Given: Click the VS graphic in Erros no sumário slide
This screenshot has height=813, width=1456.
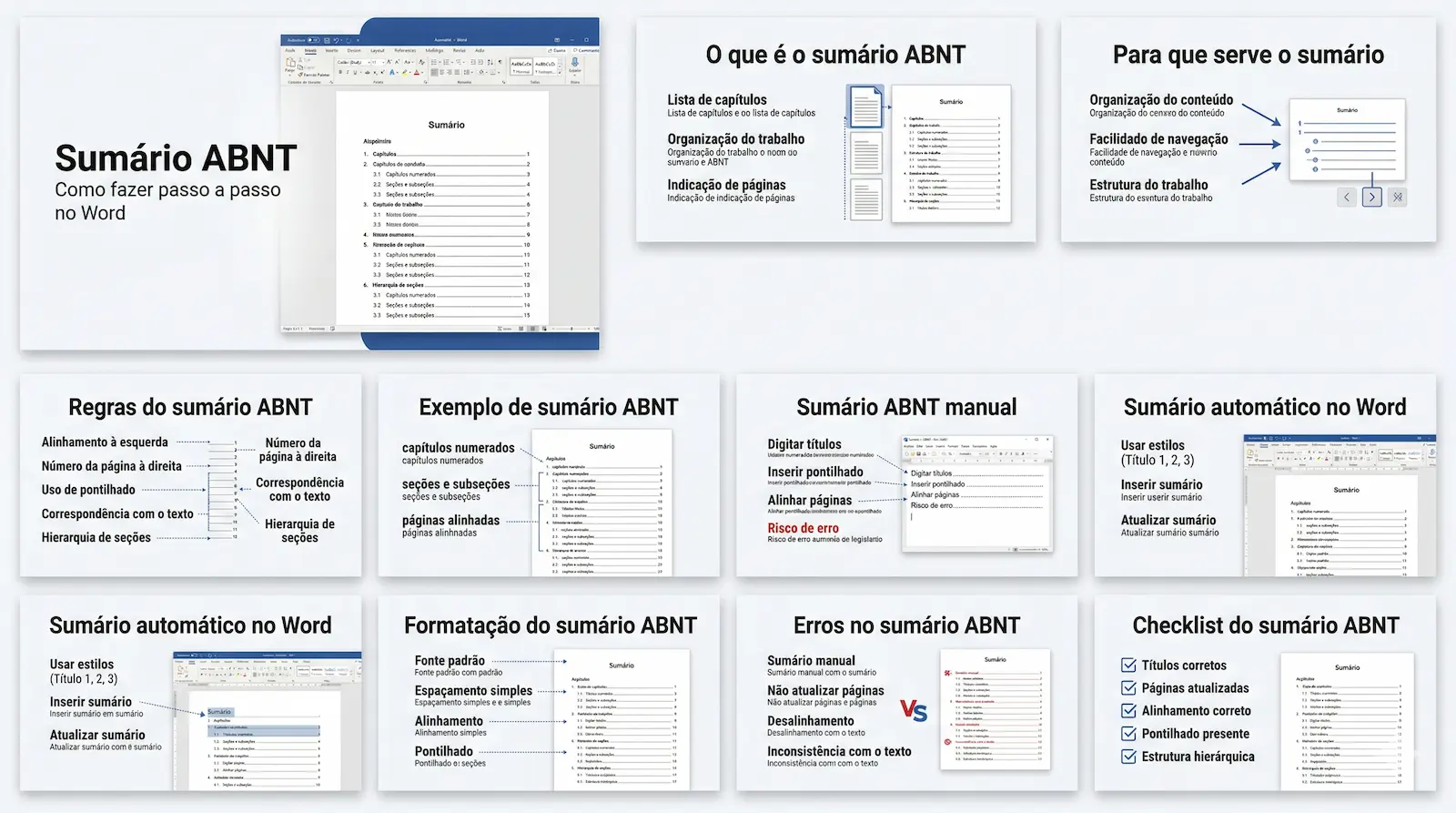Looking at the screenshot, I should point(914,710).
